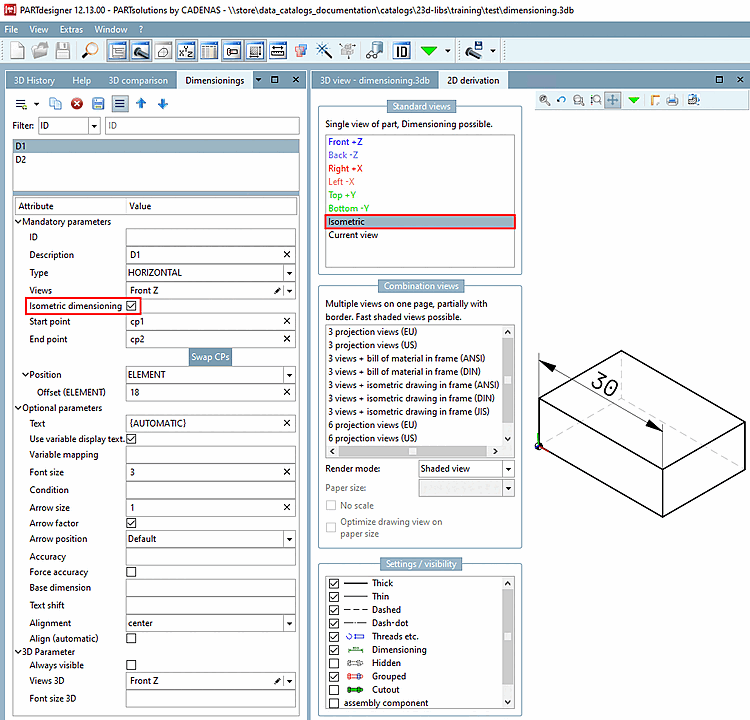The height and width of the screenshot is (720, 750).
Task: Clear the Description field X icon
Action: click(x=287, y=255)
